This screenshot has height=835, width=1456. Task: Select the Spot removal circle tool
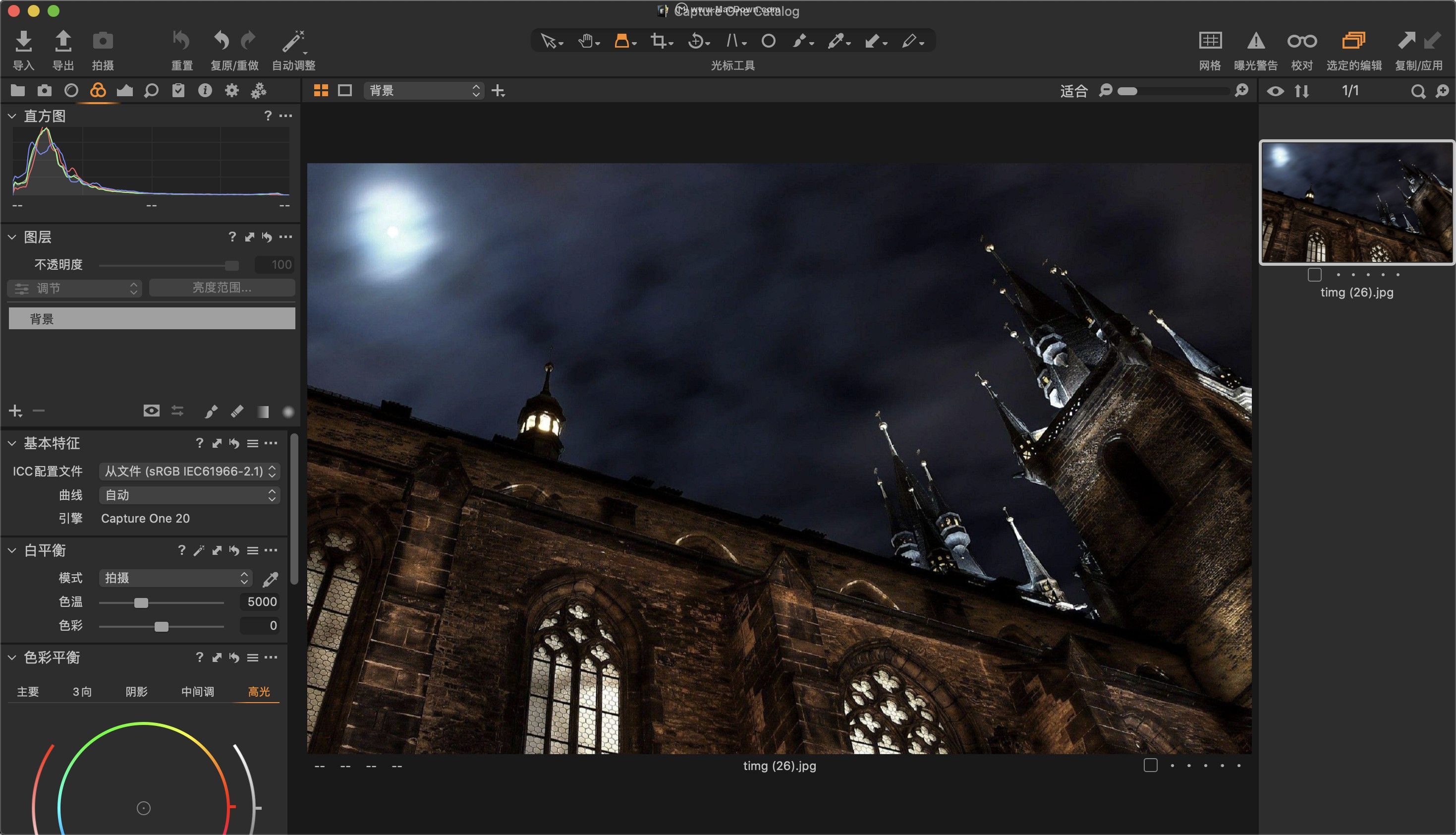point(769,41)
